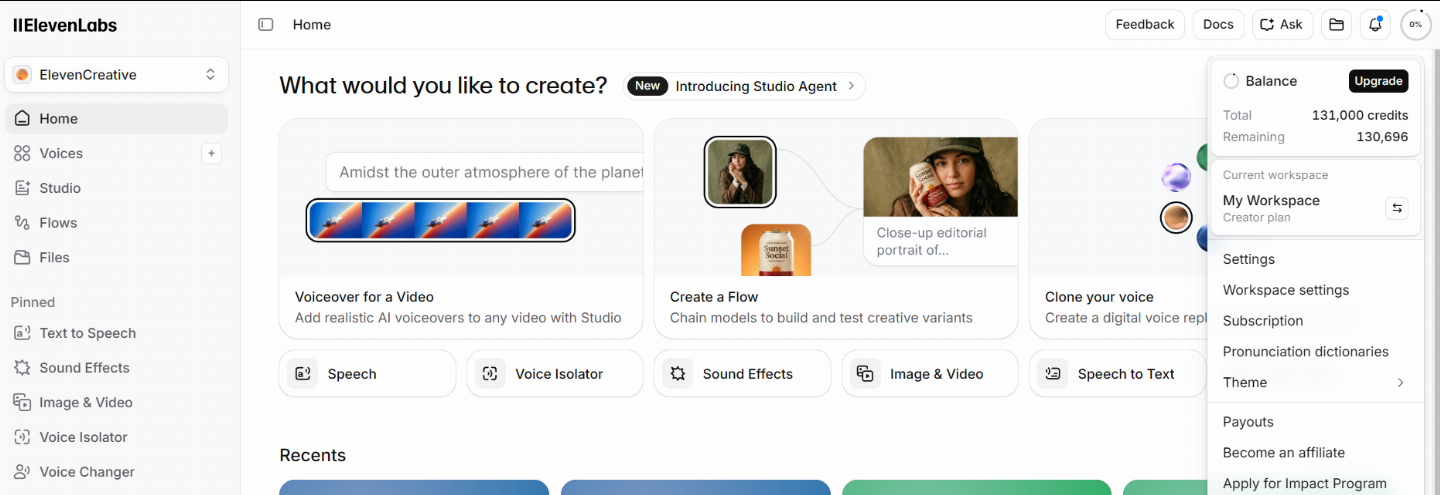Click My Workspace name text
The image size is (1440, 495).
tap(1271, 200)
